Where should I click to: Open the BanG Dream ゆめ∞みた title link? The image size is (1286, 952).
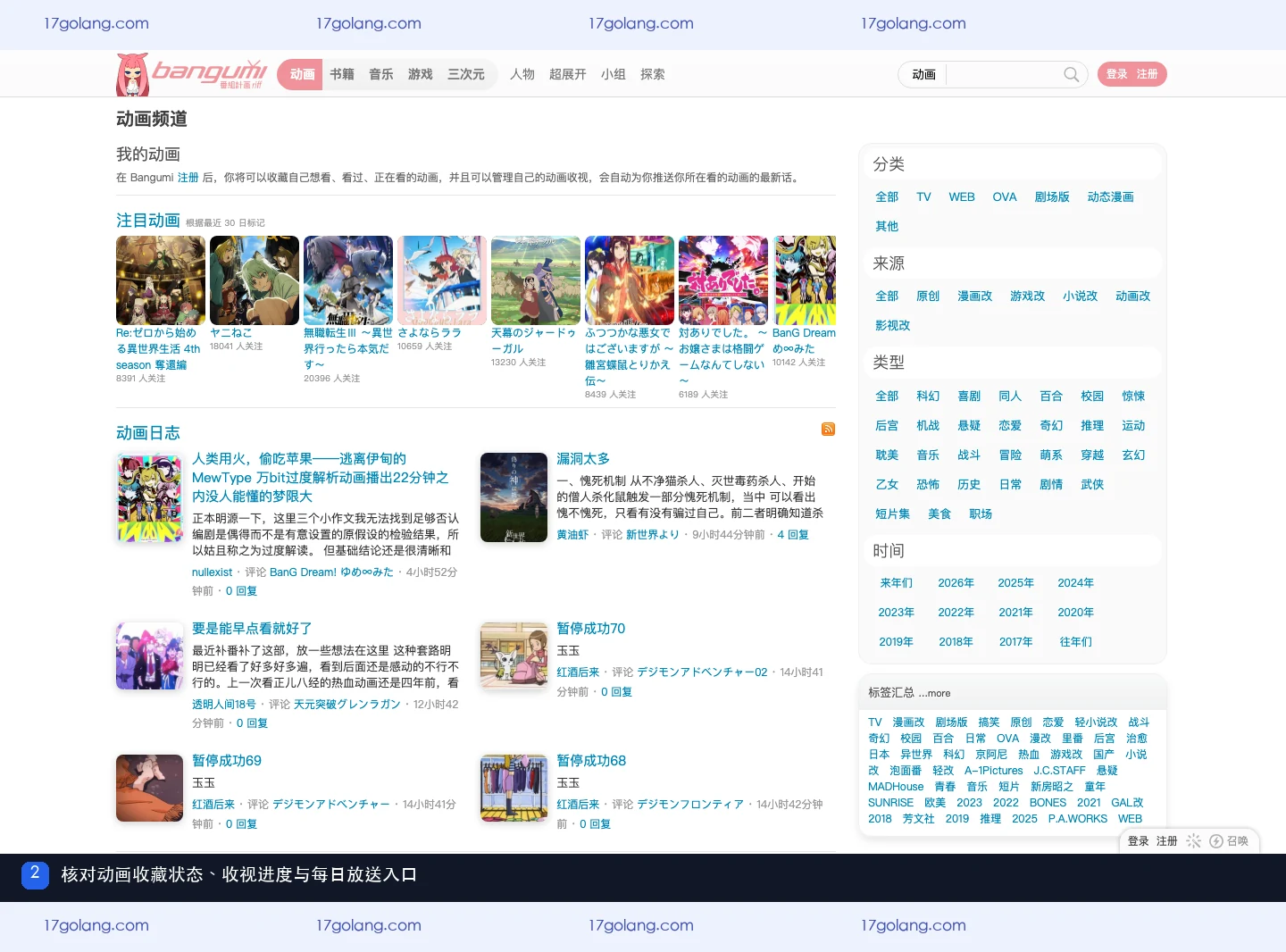point(804,340)
